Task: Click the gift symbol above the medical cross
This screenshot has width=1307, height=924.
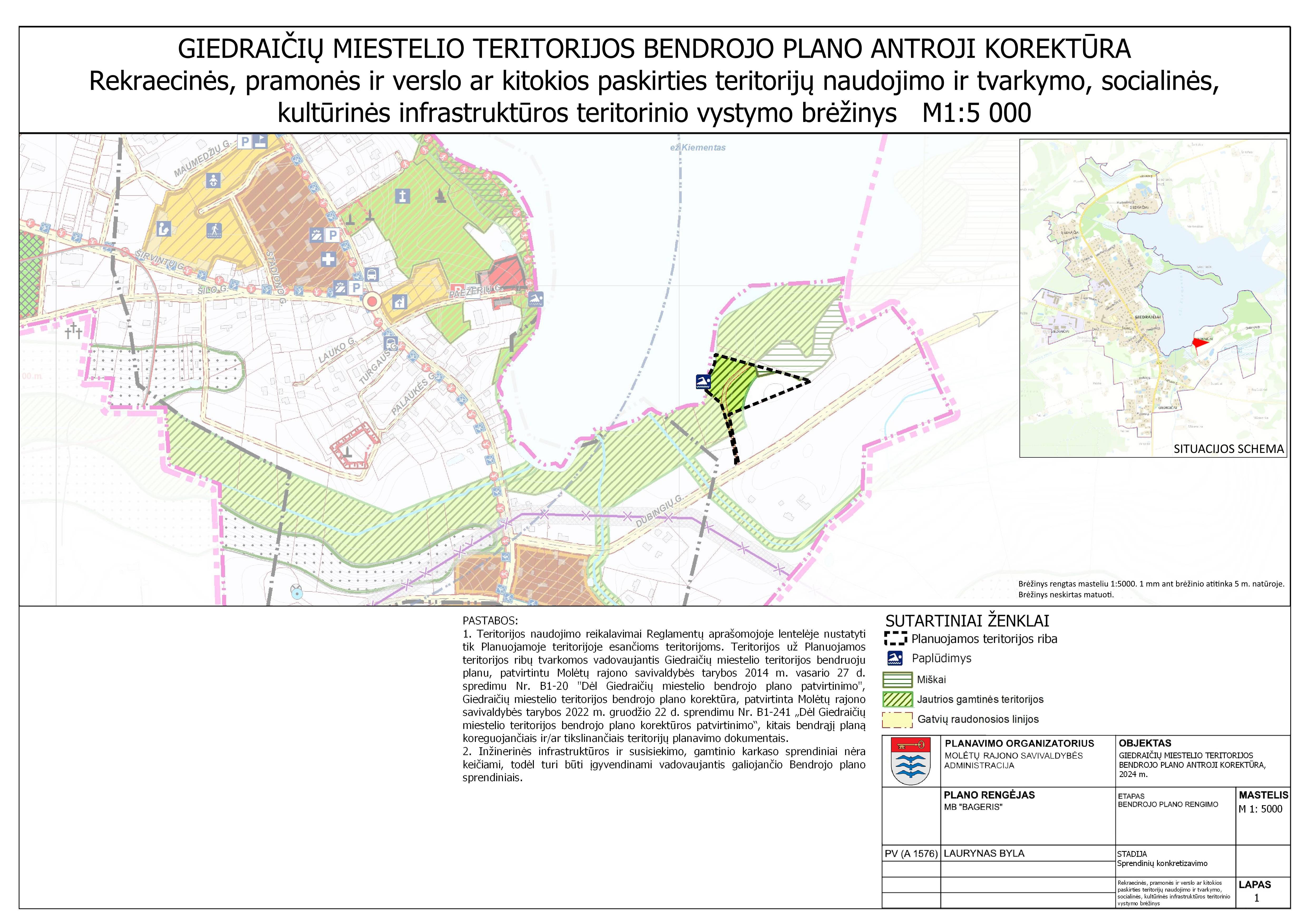Action: 316,234
